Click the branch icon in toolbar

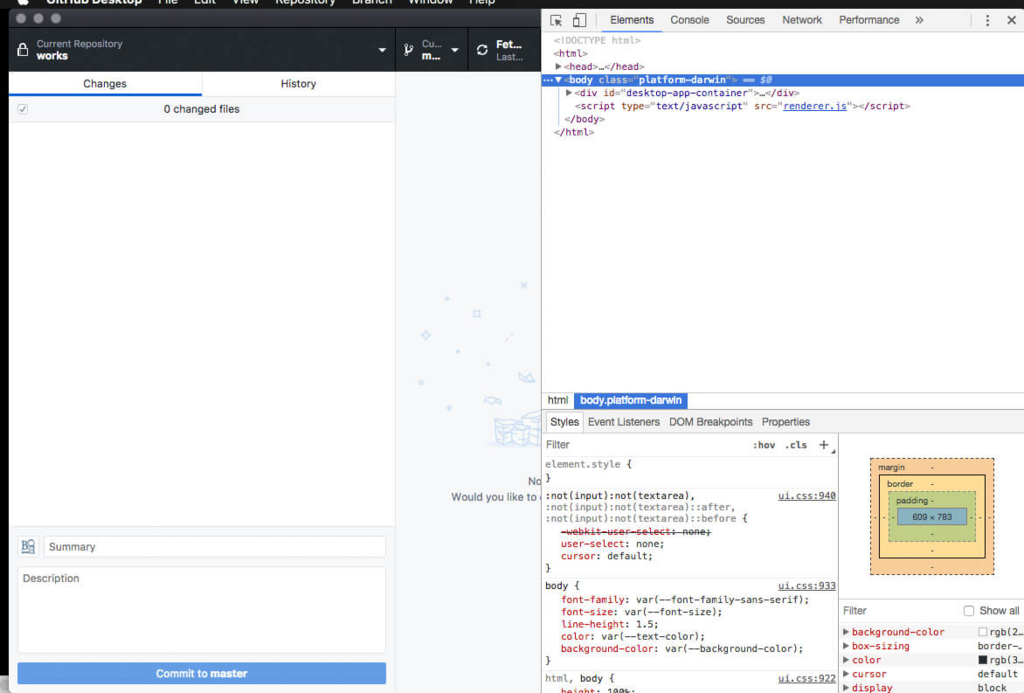[408, 50]
